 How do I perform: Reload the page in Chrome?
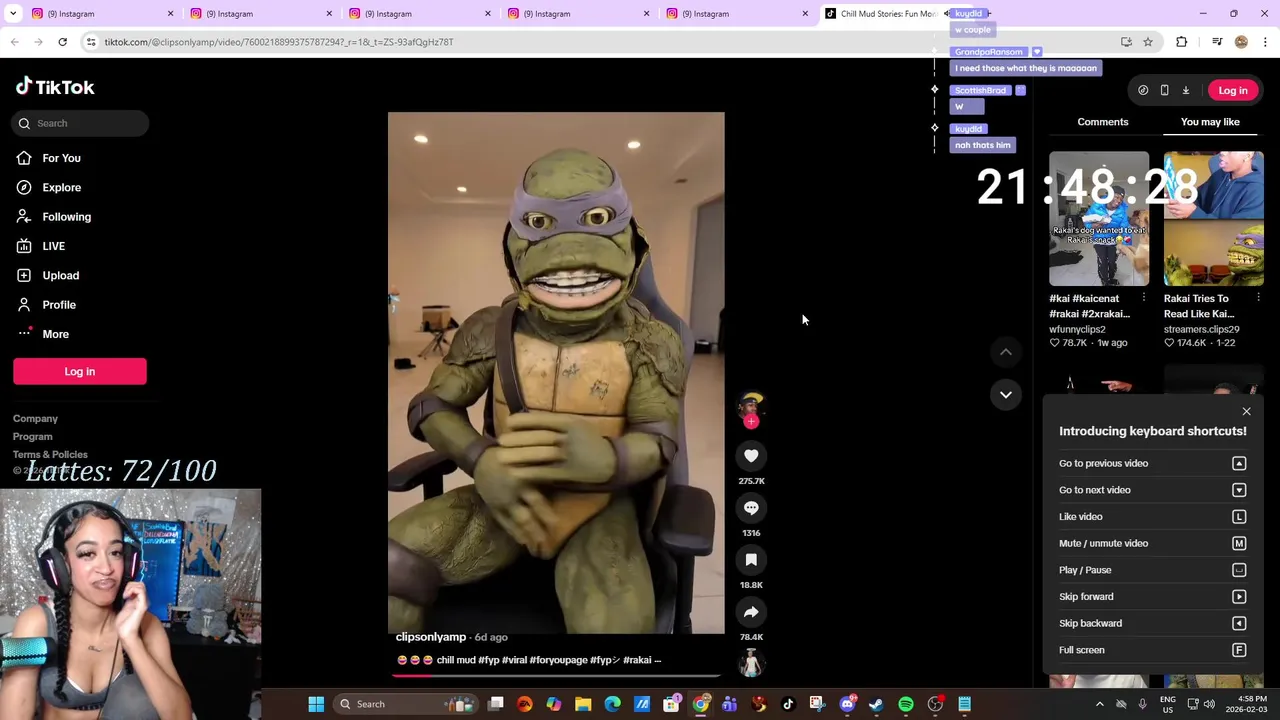[62, 42]
